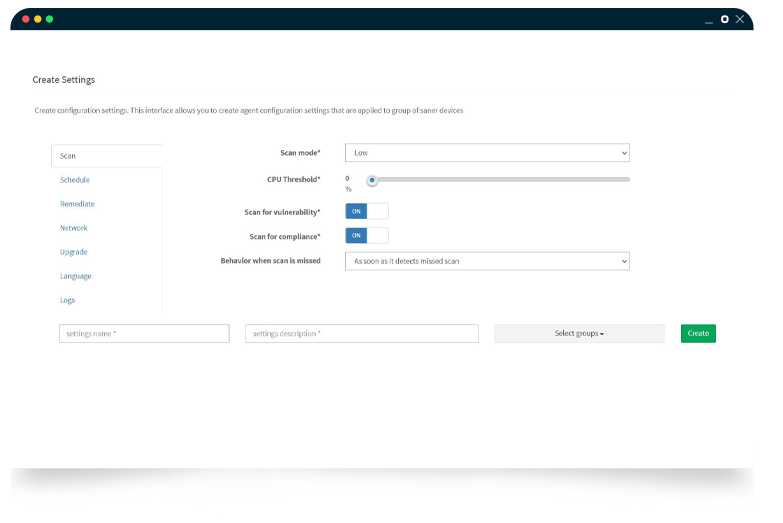
Task: Open the Language tab
Action: (76, 276)
